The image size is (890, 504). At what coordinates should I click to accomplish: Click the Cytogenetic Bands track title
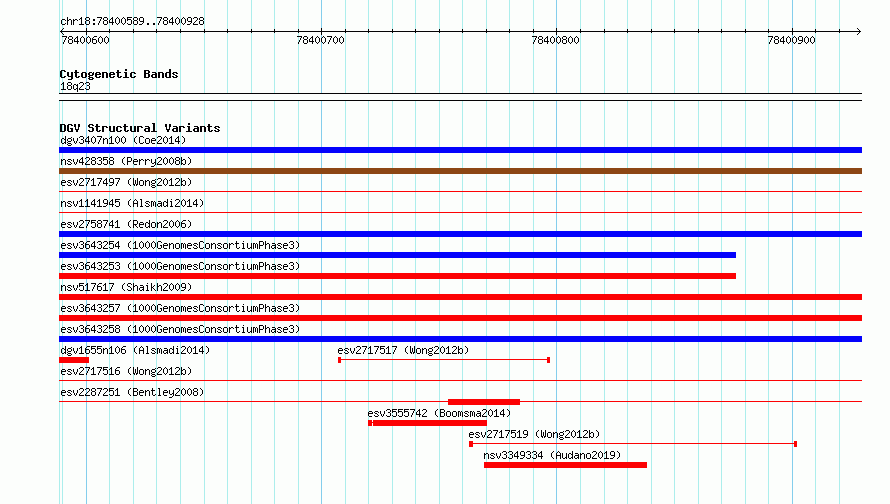(119, 74)
